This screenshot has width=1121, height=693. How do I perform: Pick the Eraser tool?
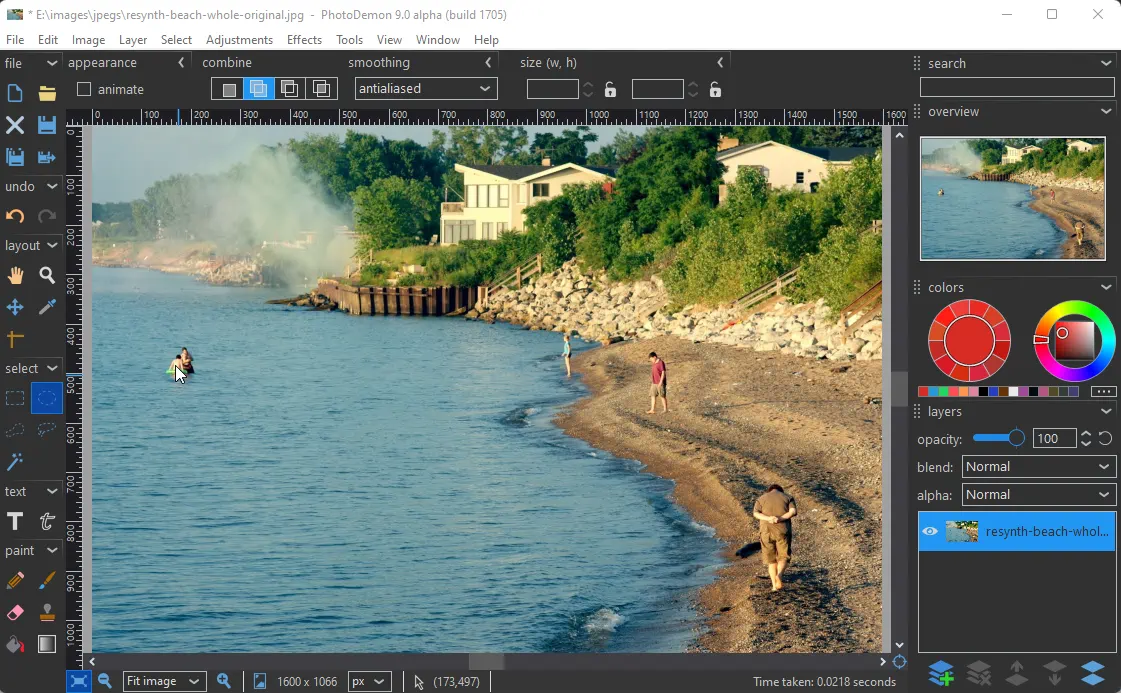(15, 612)
